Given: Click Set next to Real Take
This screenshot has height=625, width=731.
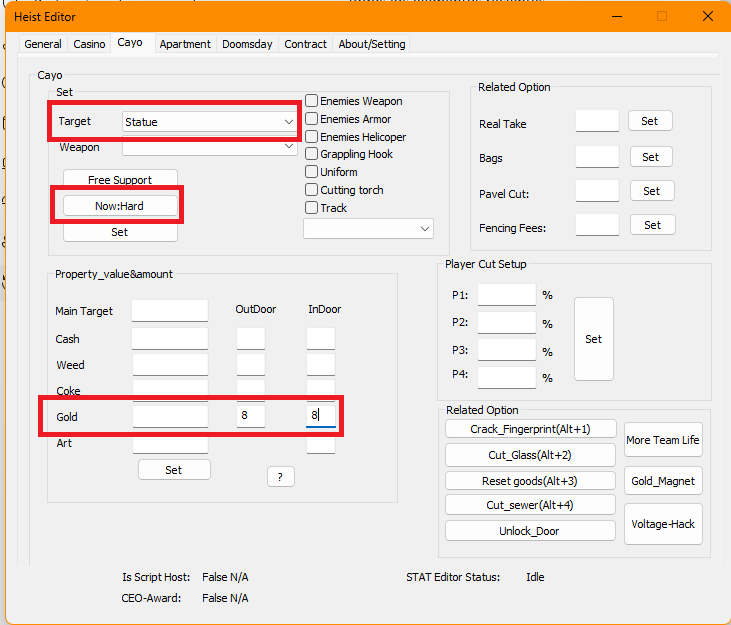Looking at the screenshot, I should pyautogui.click(x=650, y=121).
